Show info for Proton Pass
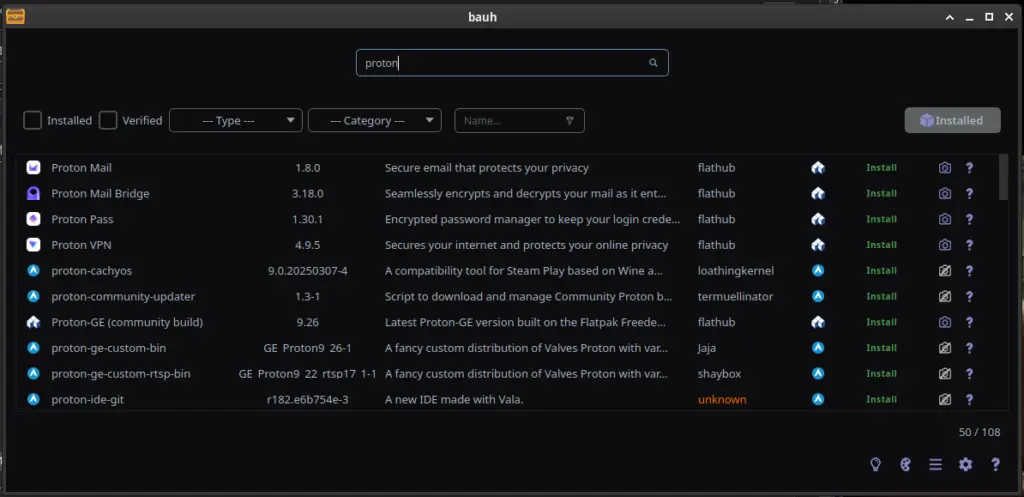1024x497 pixels. click(x=968, y=219)
